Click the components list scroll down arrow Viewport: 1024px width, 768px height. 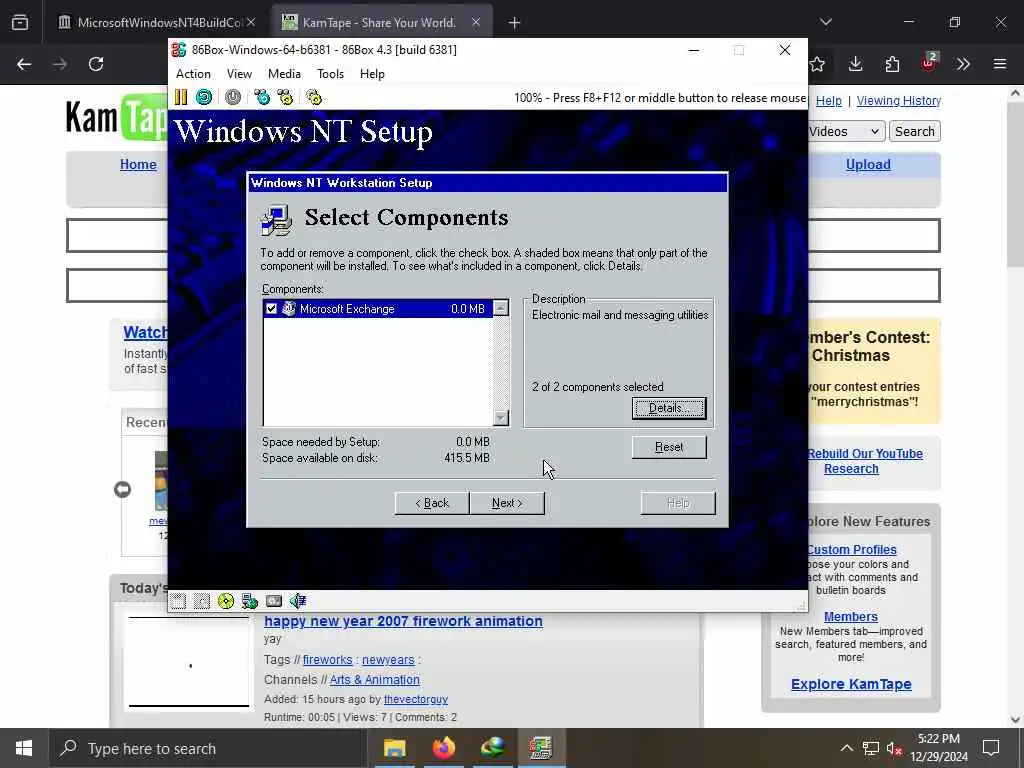(x=501, y=418)
